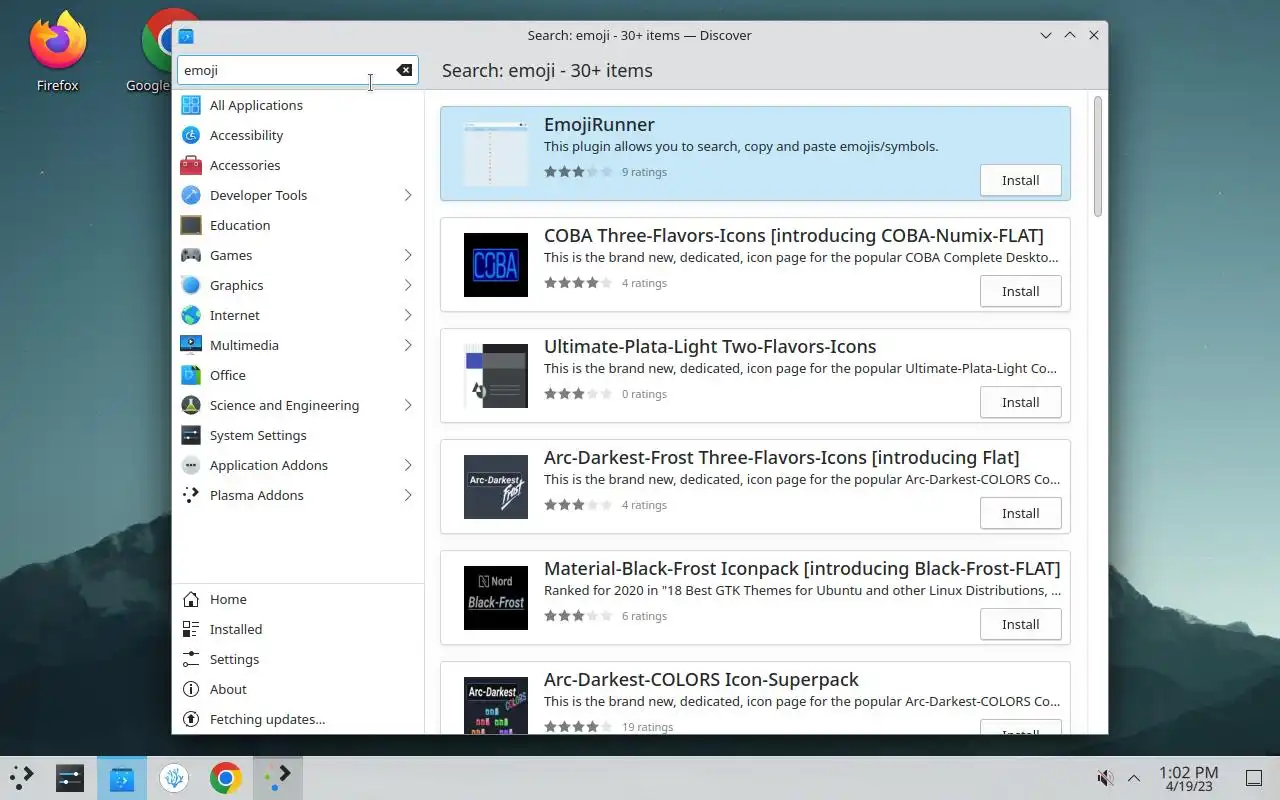Expand the Internet subcategories
The height and width of the screenshot is (800, 1280).
point(408,315)
